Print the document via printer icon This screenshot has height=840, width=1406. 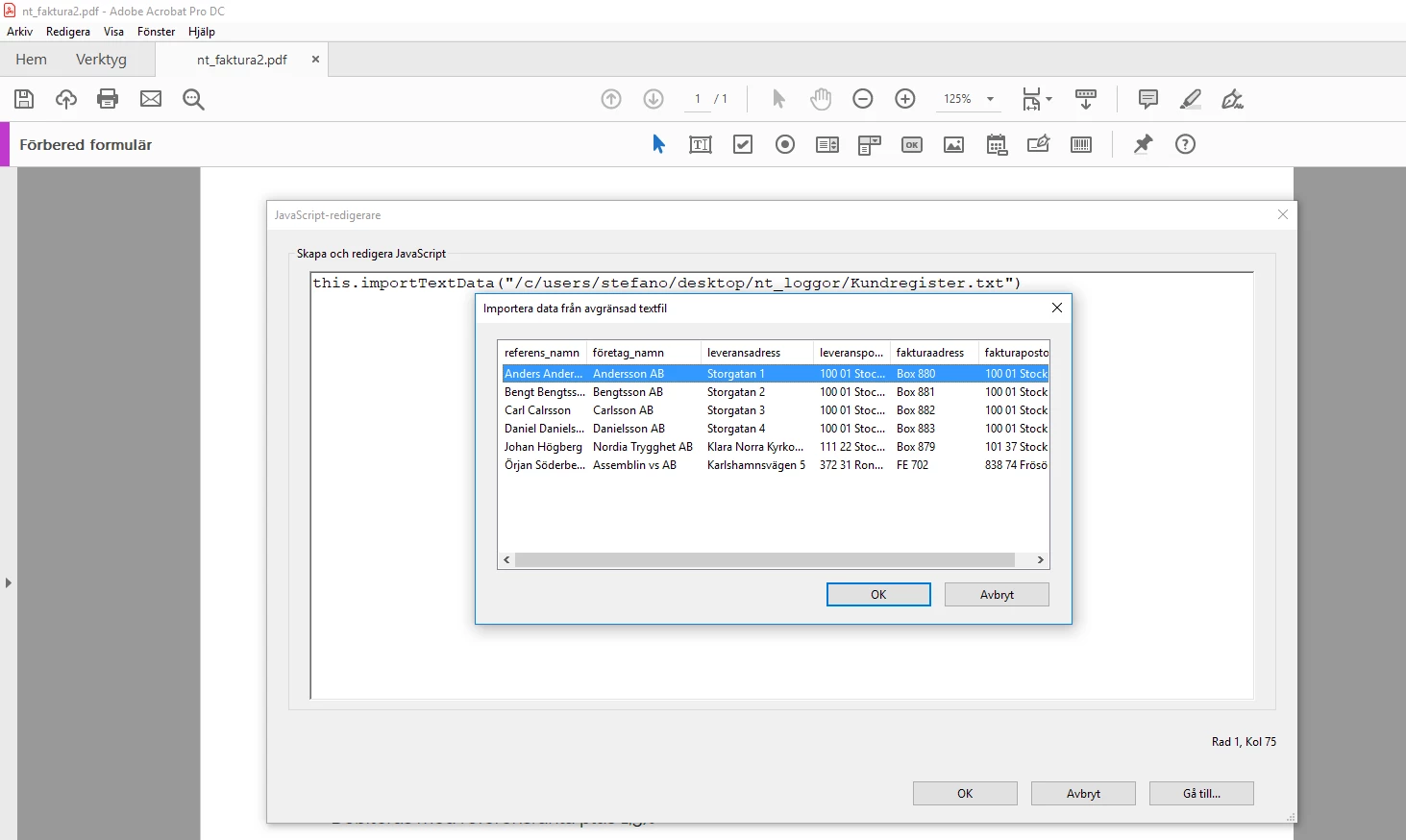[108, 99]
